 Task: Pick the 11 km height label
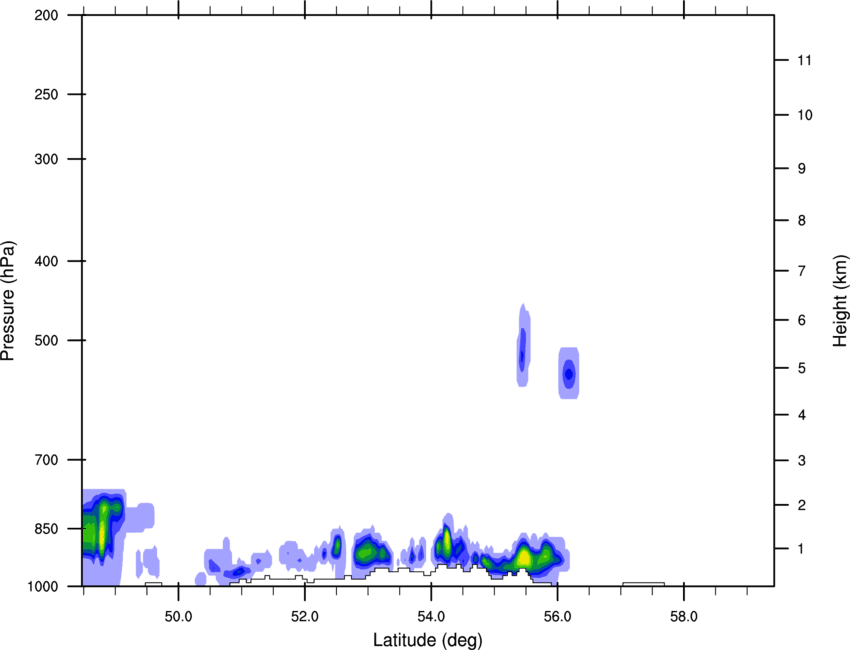(804, 60)
